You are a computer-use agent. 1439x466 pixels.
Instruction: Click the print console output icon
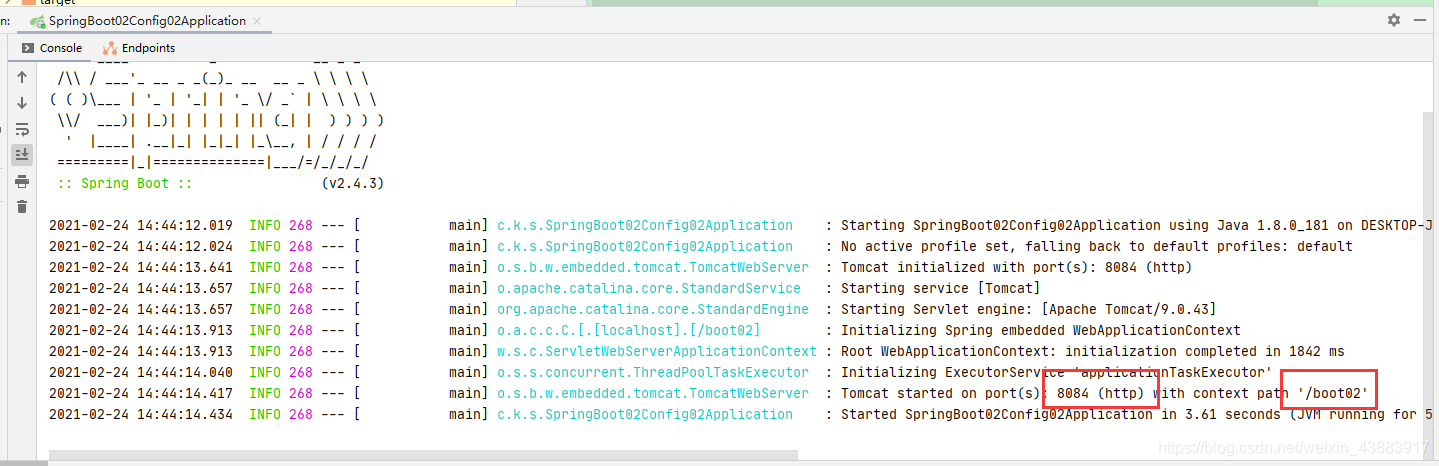(x=22, y=181)
